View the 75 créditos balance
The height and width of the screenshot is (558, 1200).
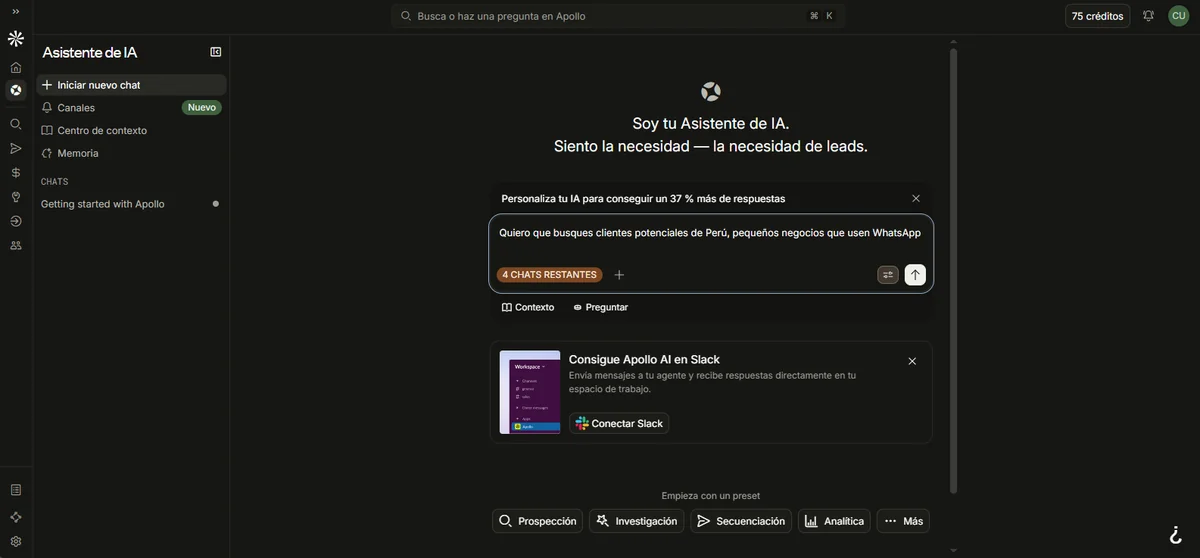pos(1097,16)
